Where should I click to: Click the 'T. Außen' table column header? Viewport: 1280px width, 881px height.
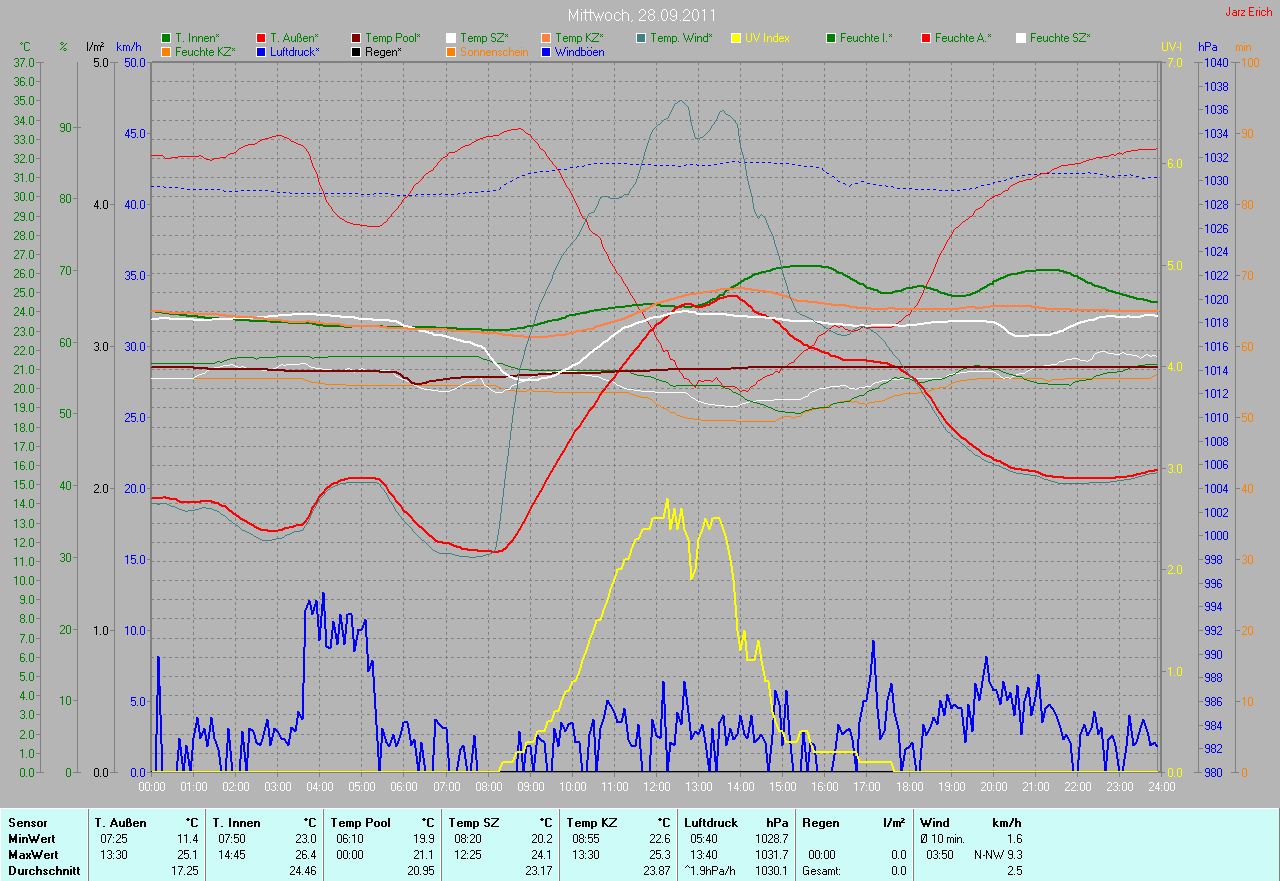(120, 823)
